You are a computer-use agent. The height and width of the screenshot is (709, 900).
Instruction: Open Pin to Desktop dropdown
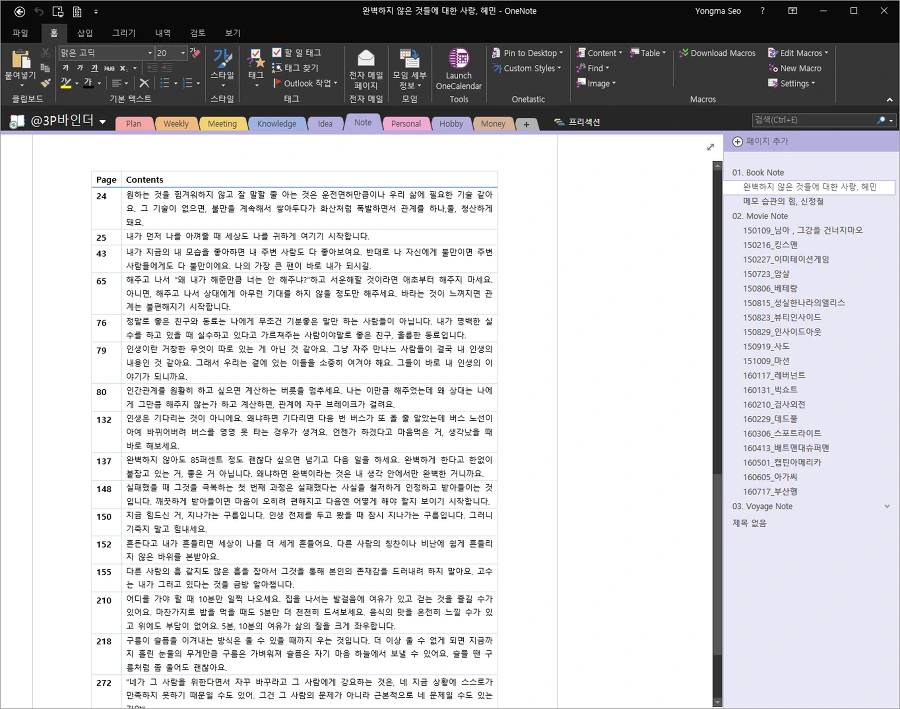click(x=527, y=53)
